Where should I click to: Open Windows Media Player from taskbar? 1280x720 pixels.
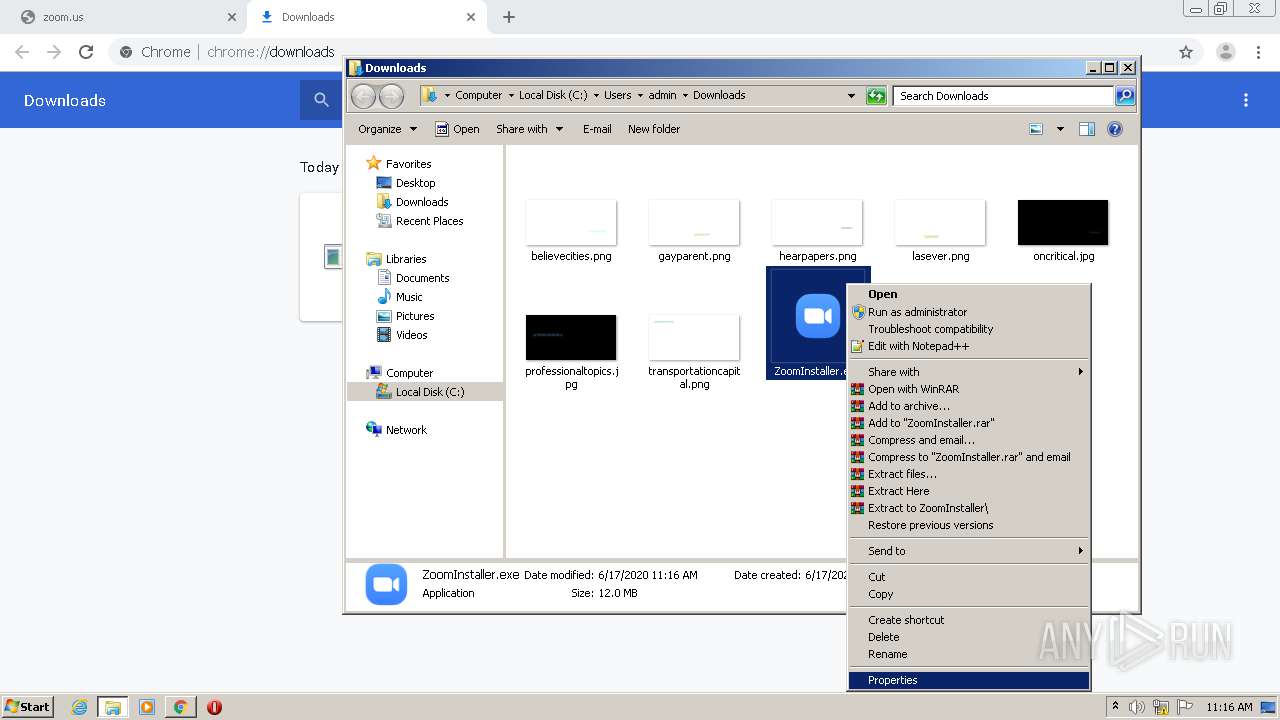coord(147,707)
